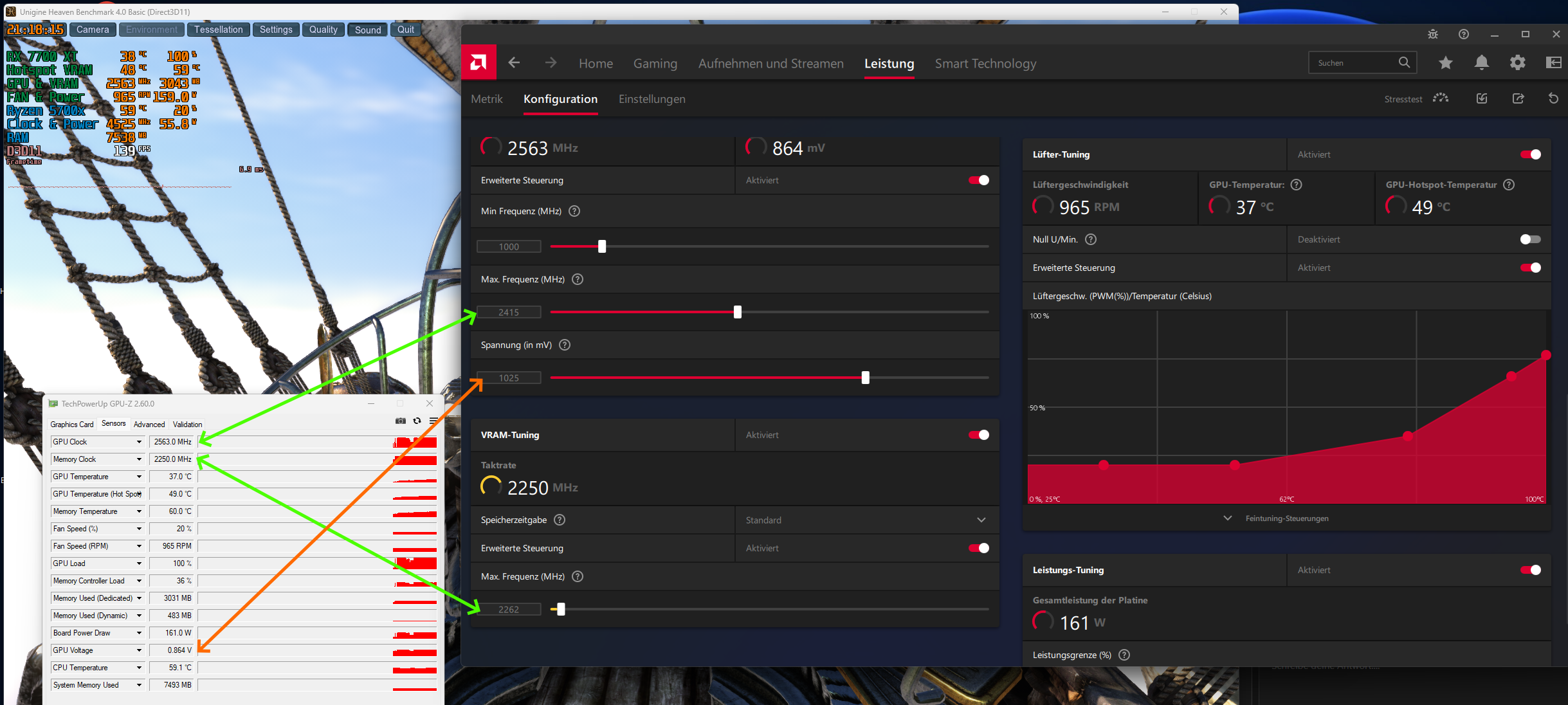Expand Feintuning-Steuerungen chevron
The image size is (1568, 705).
(x=1227, y=518)
